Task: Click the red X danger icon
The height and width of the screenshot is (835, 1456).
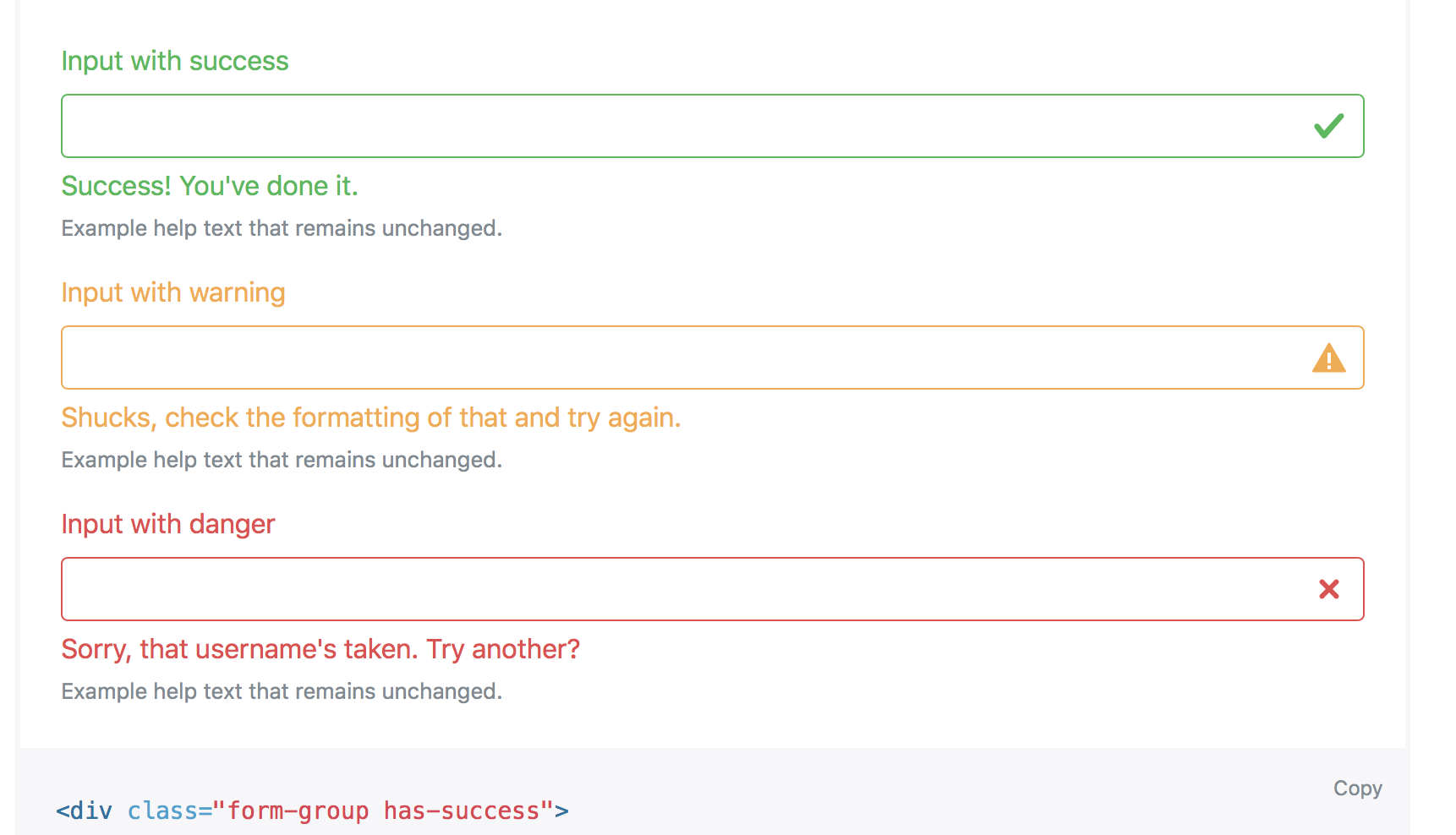Action: point(1329,589)
